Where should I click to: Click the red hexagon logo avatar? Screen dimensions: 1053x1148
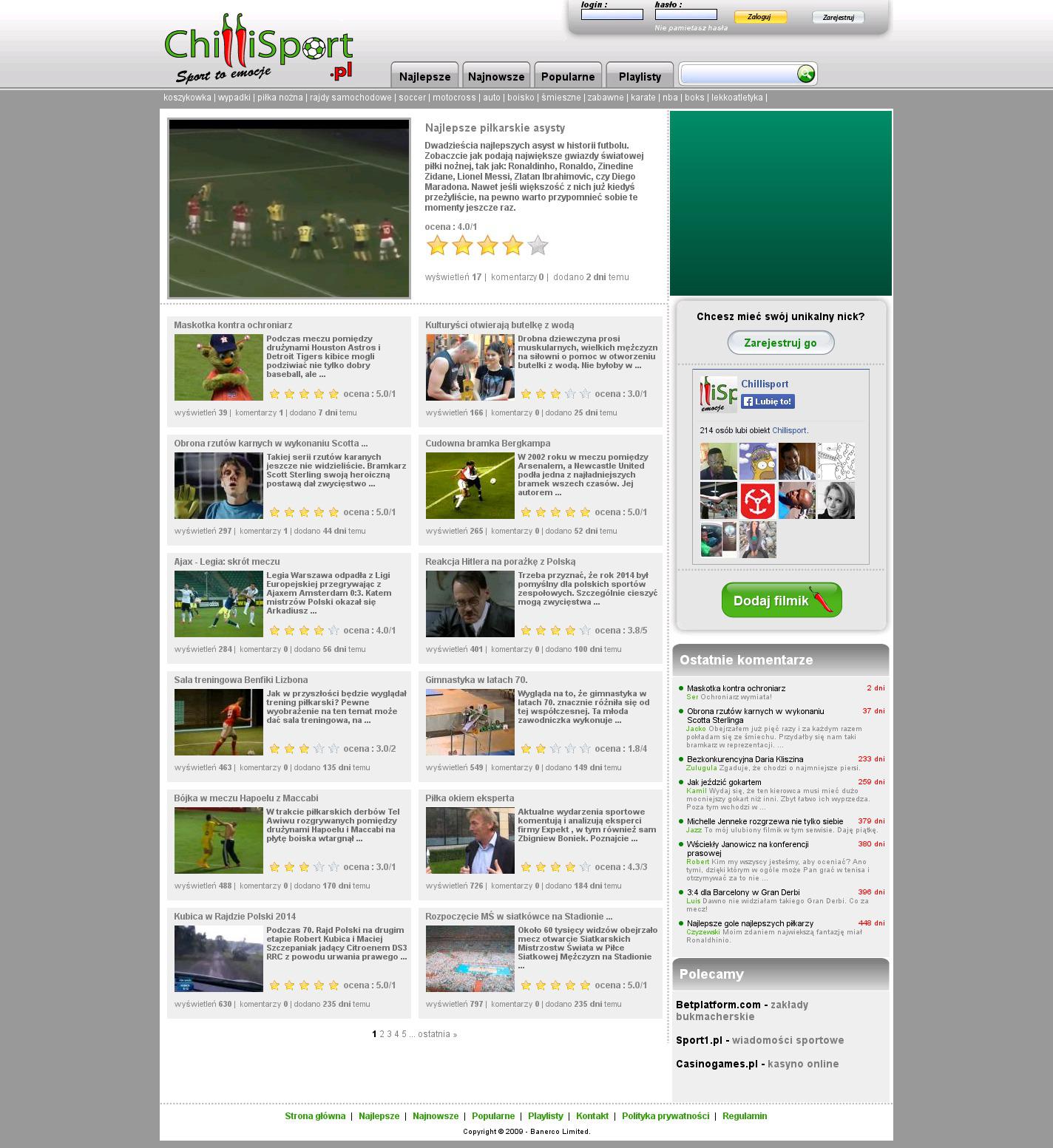(x=757, y=500)
